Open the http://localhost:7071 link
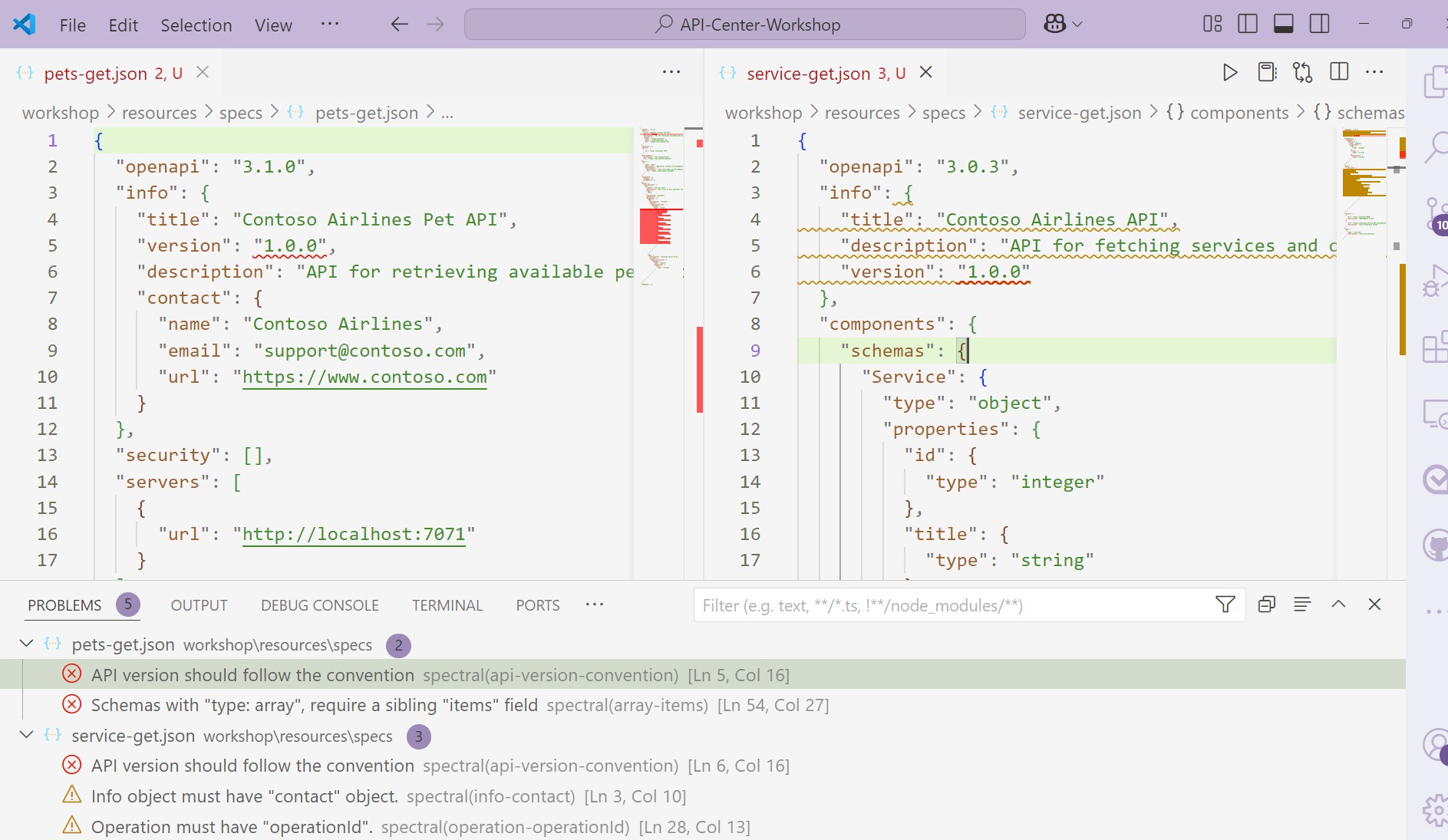The height and width of the screenshot is (840, 1448). point(354,534)
